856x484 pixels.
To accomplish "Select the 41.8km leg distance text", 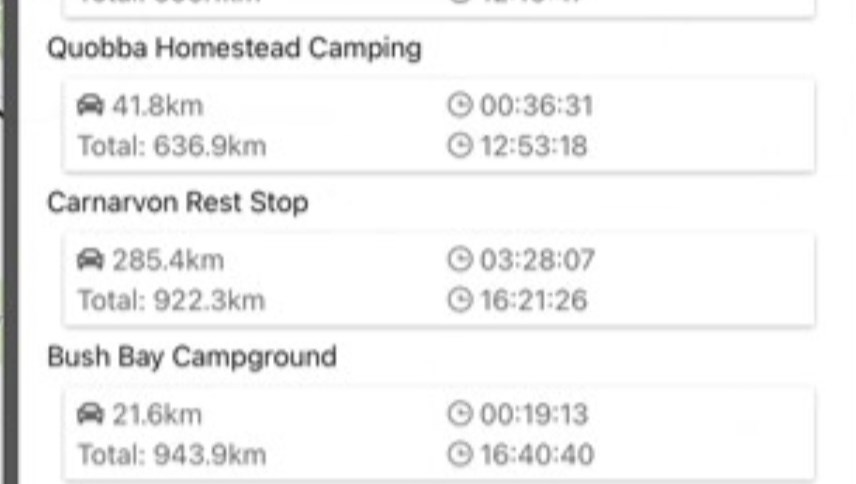I will [x=157, y=106].
